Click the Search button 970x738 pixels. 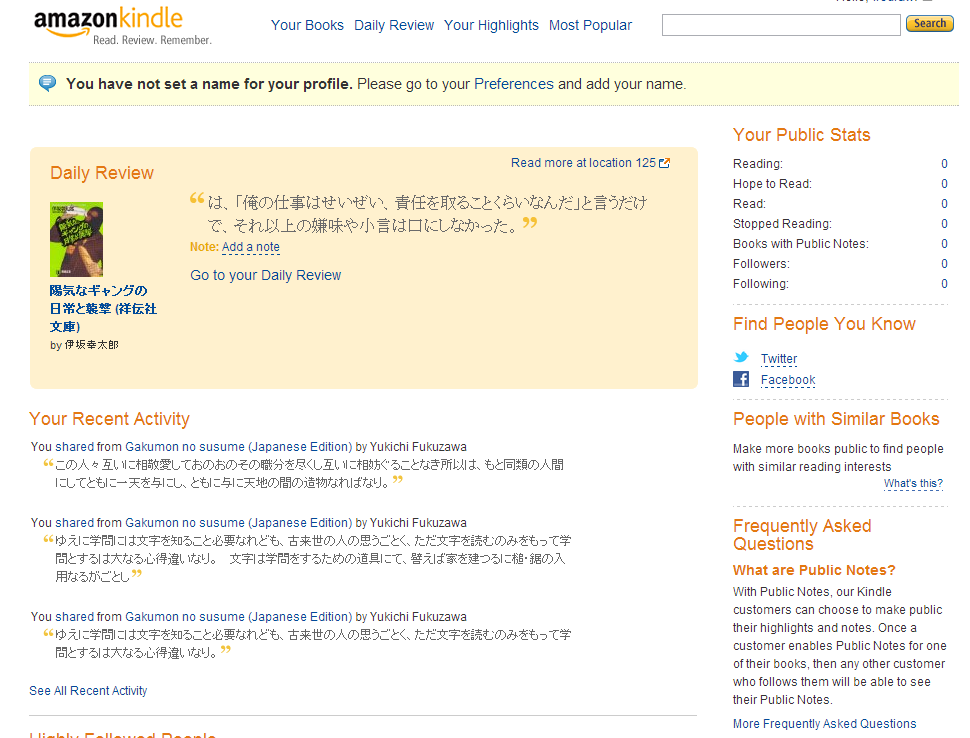tap(930, 24)
